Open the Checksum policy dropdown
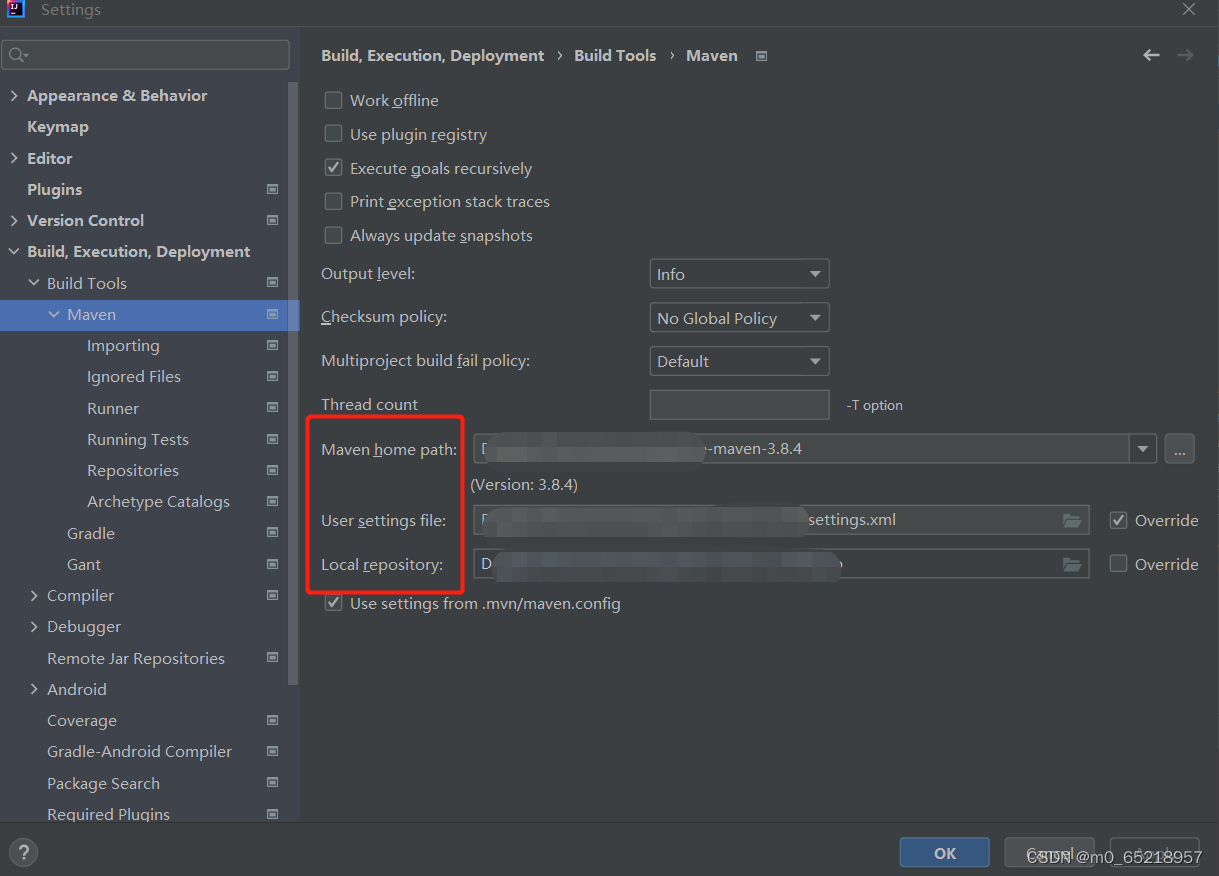Screen dimensions: 1219x876 tap(739, 318)
